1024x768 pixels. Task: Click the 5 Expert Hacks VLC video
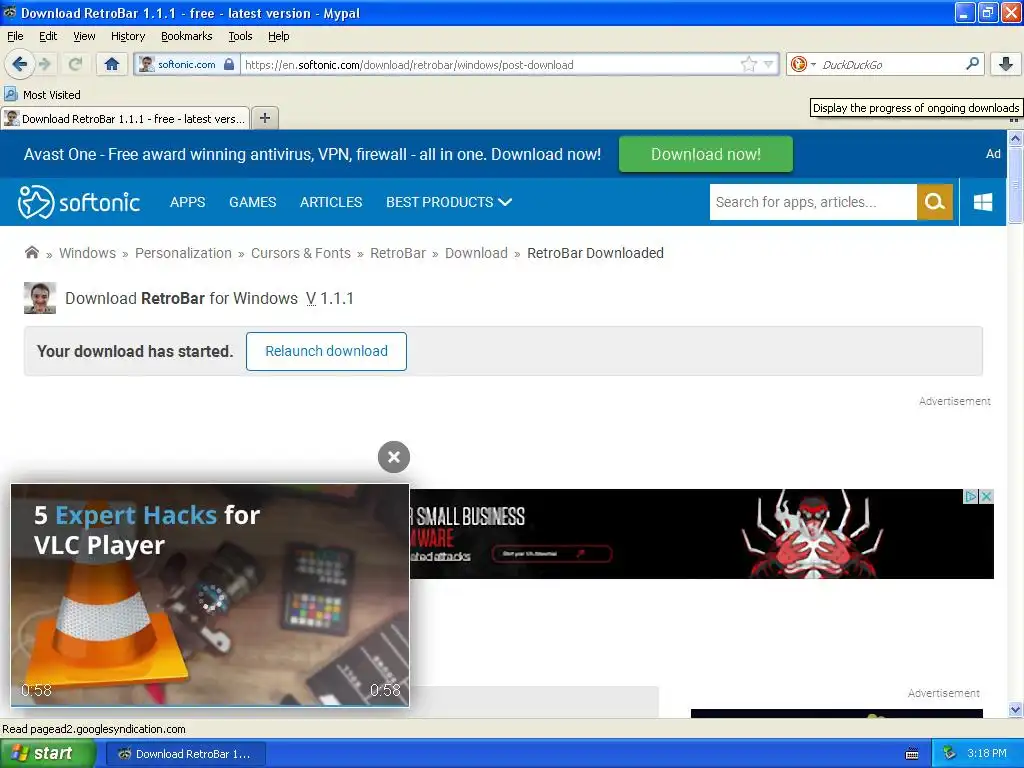click(x=210, y=595)
